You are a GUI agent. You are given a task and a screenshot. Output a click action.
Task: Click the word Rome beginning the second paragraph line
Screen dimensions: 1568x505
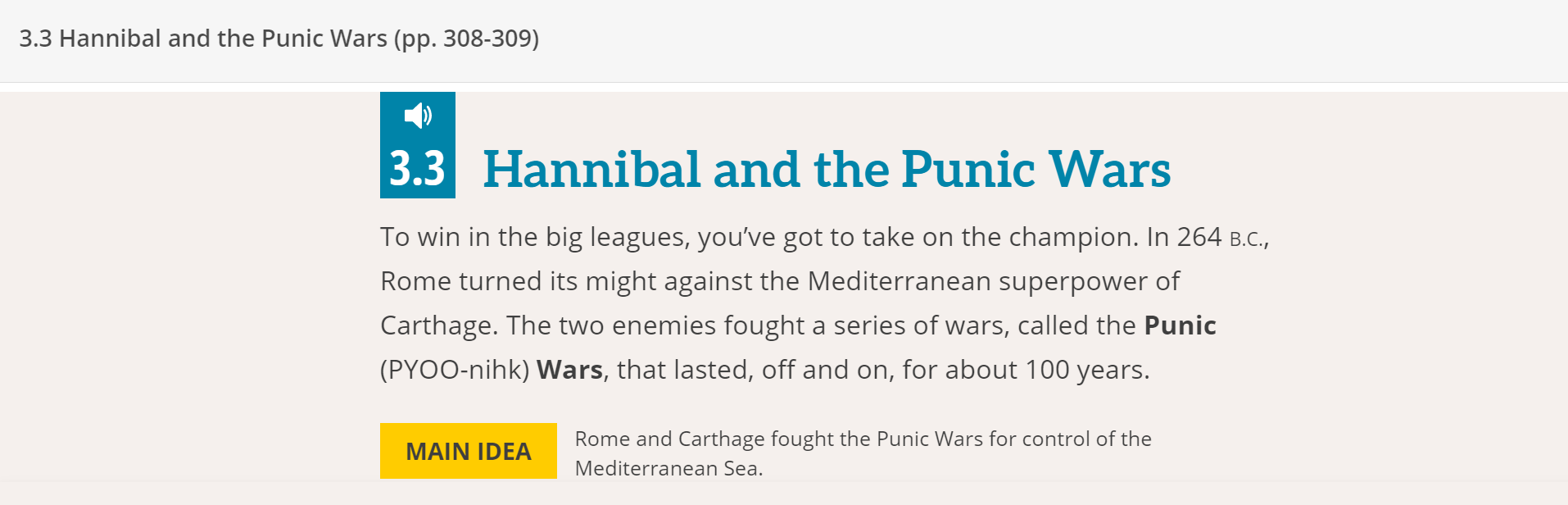pos(415,281)
